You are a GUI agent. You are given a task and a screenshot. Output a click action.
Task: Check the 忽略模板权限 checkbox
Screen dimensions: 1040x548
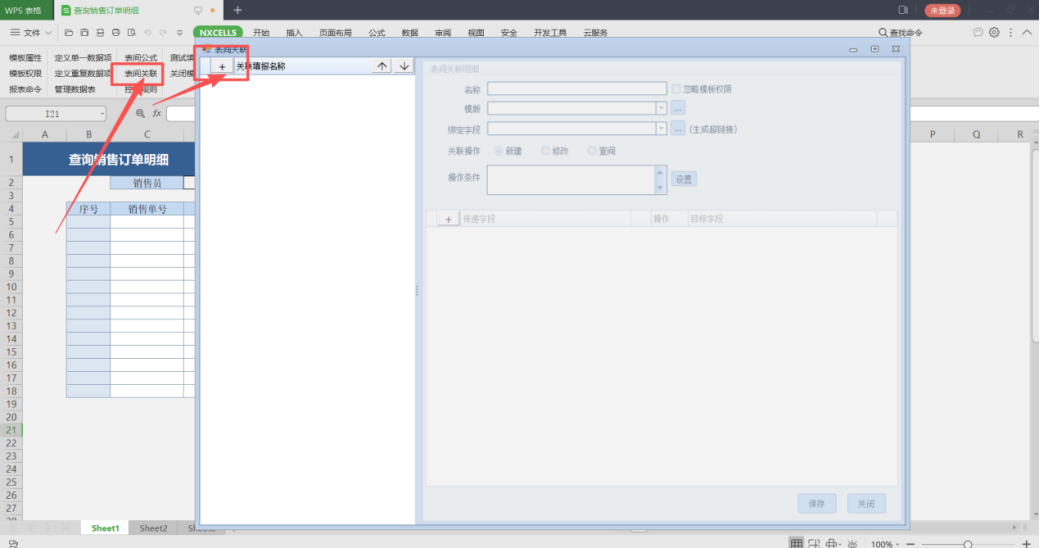coord(677,89)
